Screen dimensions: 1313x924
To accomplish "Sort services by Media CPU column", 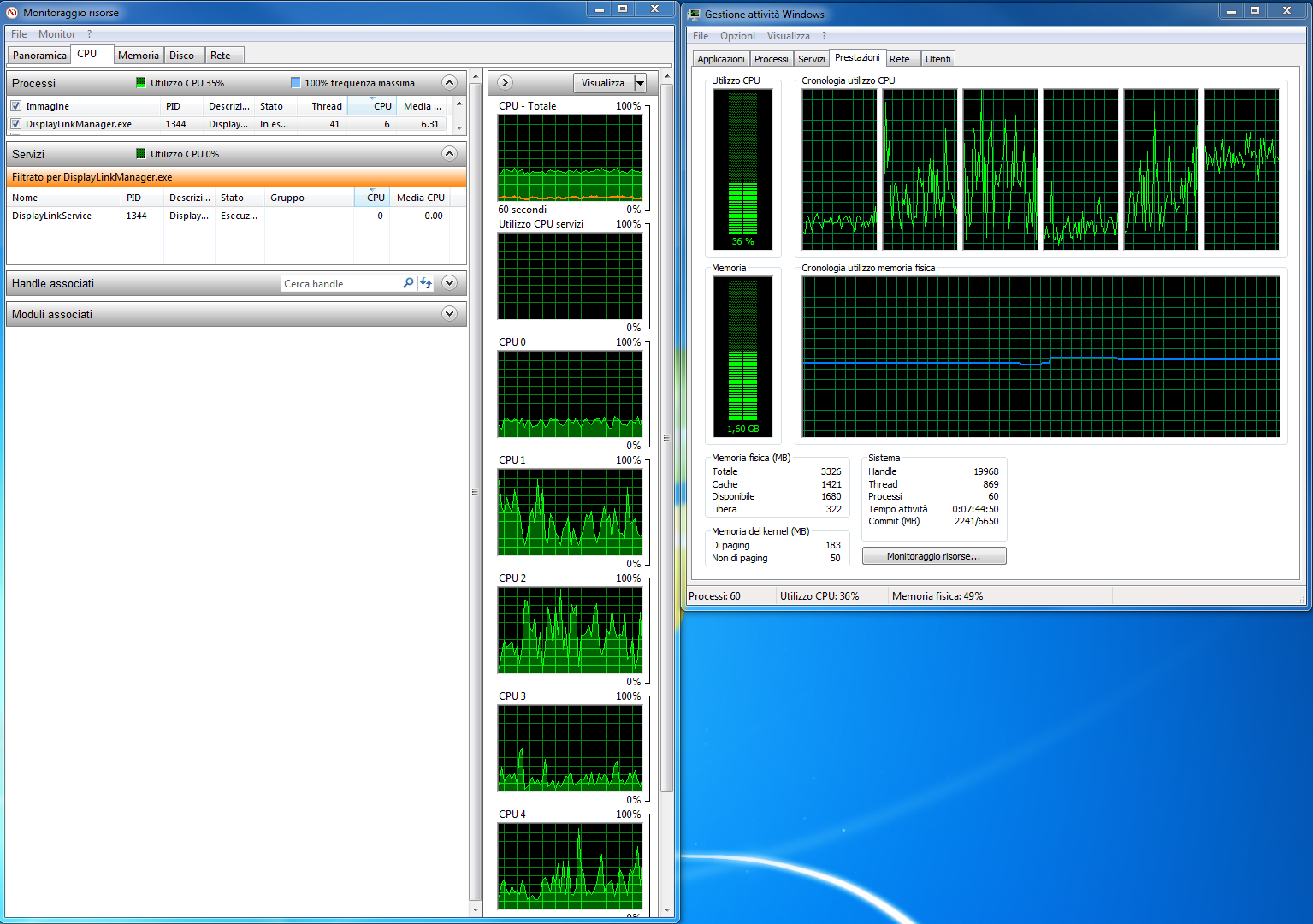I will (x=420, y=198).
